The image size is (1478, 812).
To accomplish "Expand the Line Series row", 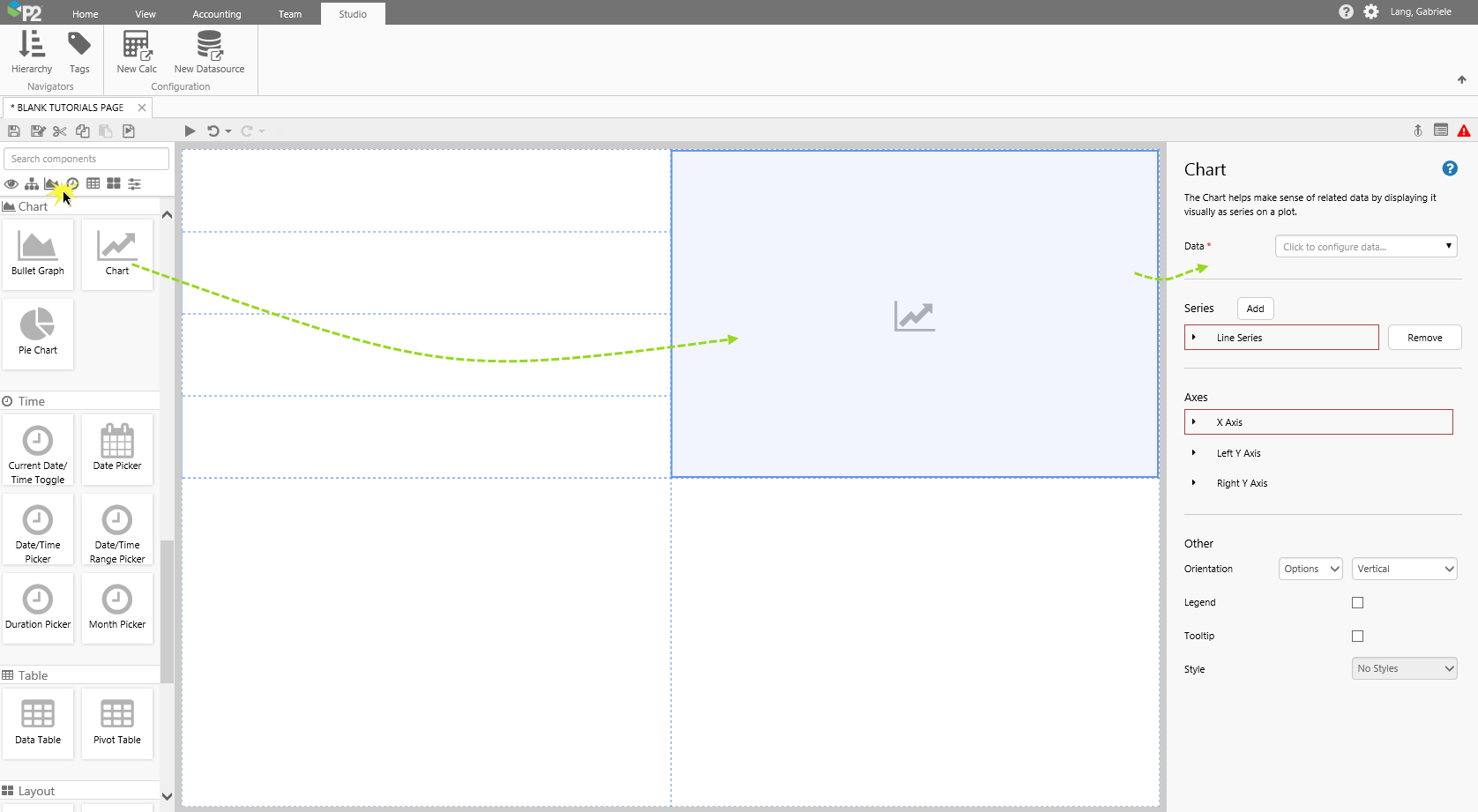I will (x=1281, y=338).
